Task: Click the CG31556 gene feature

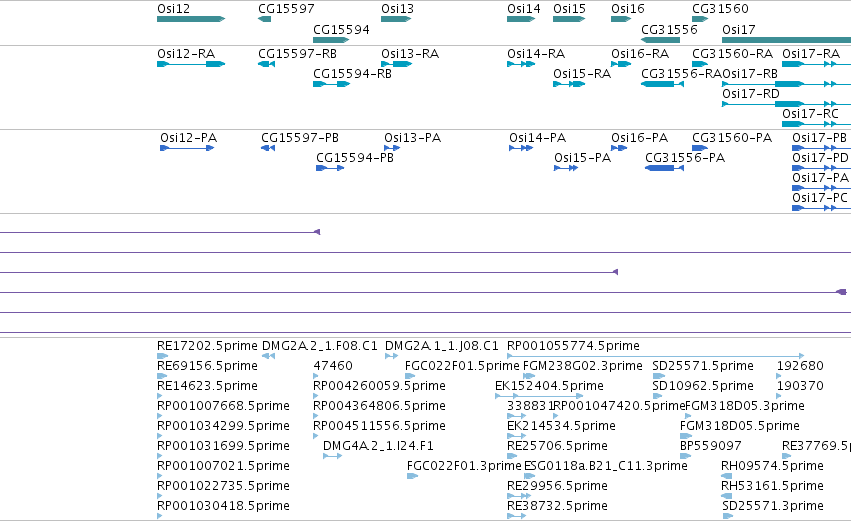Action: [x=660, y=40]
